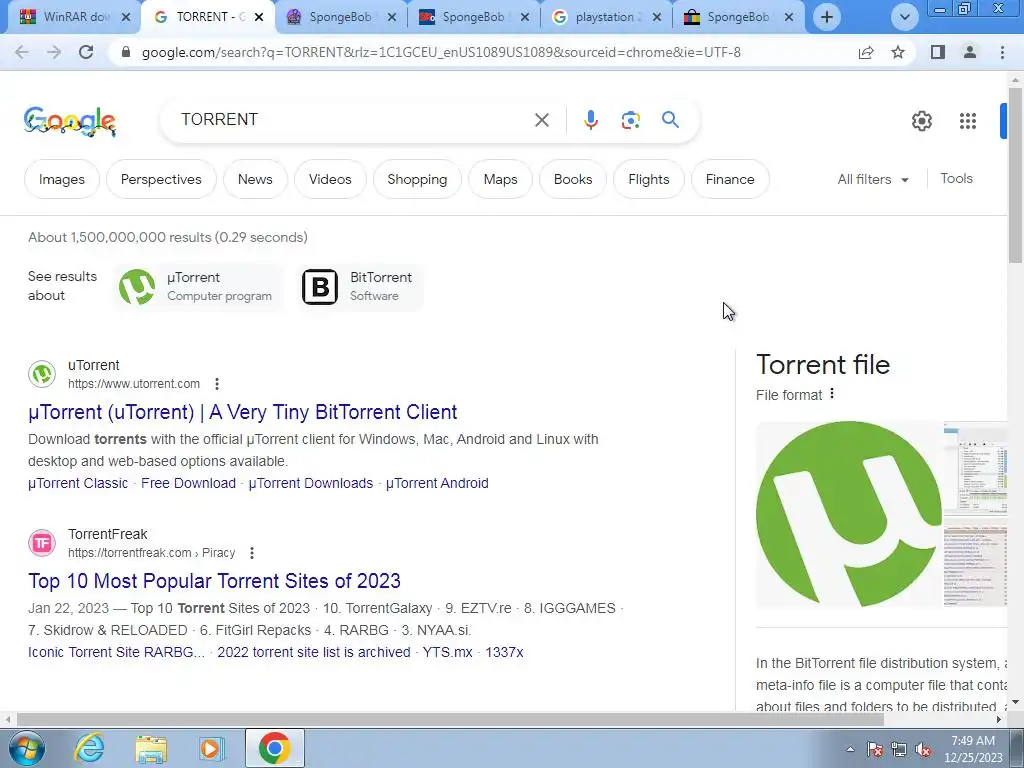Open the Chrome side panel icon
Screen dimensions: 1024x768
(x=938, y=52)
